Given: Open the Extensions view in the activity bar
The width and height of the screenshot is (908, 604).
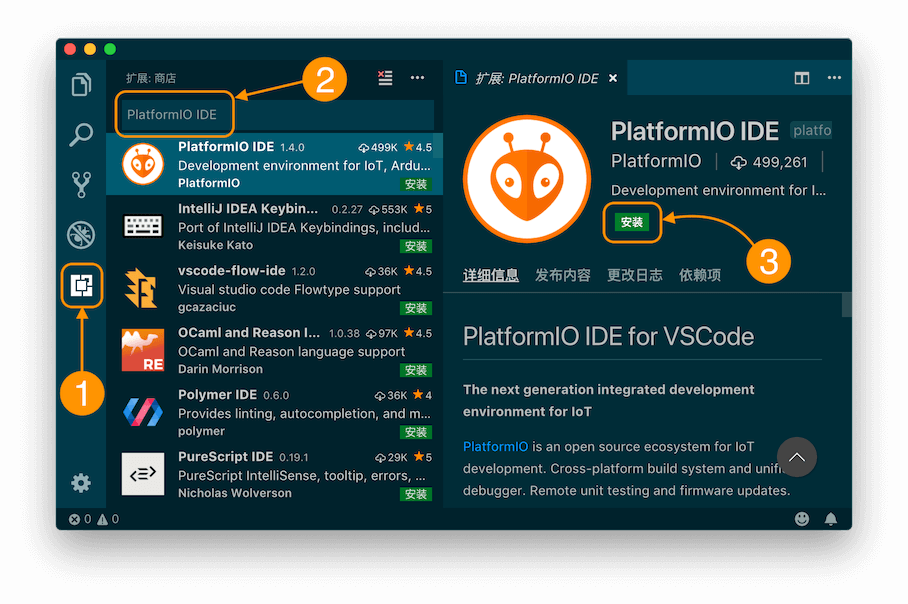Looking at the screenshot, I should pos(80,286).
